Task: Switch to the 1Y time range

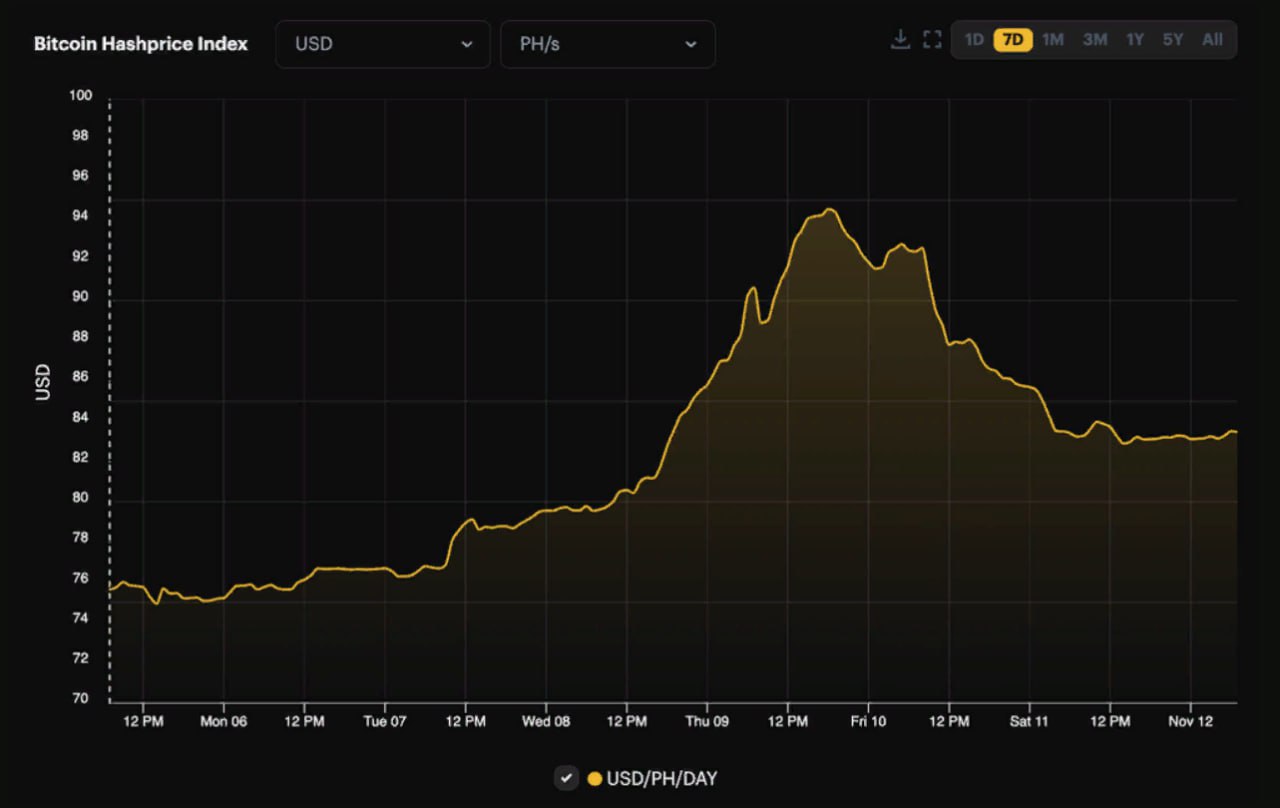Action: coord(1134,40)
